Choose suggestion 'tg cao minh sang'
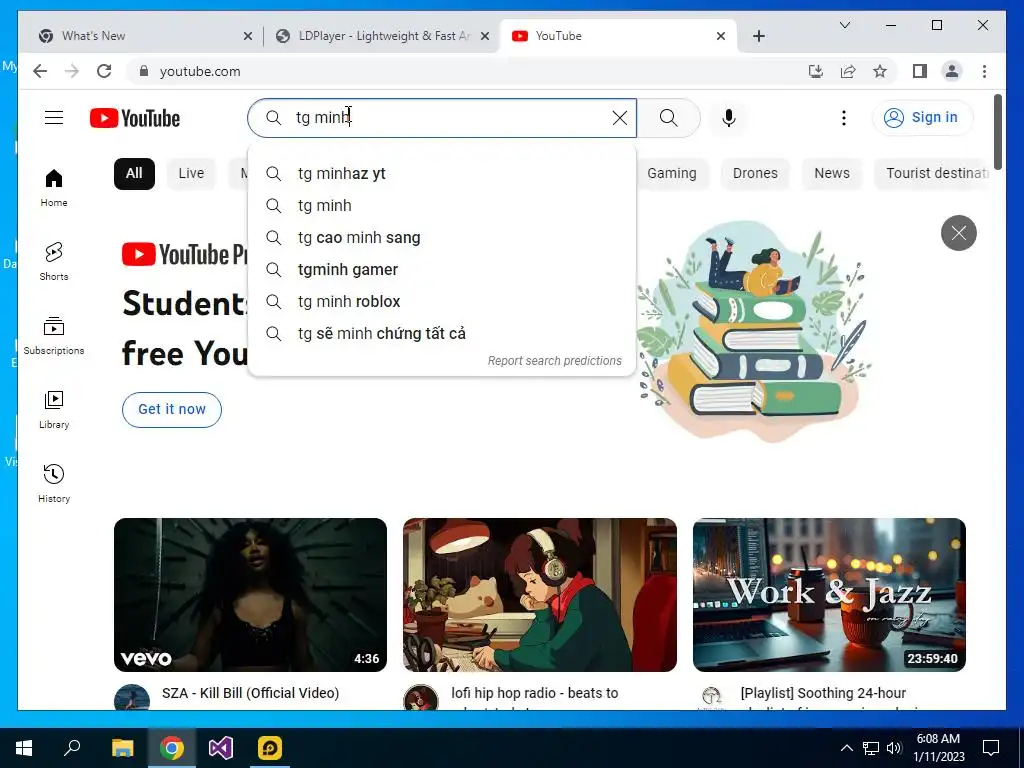The height and width of the screenshot is (768, 1024). [x=442, y=238]
